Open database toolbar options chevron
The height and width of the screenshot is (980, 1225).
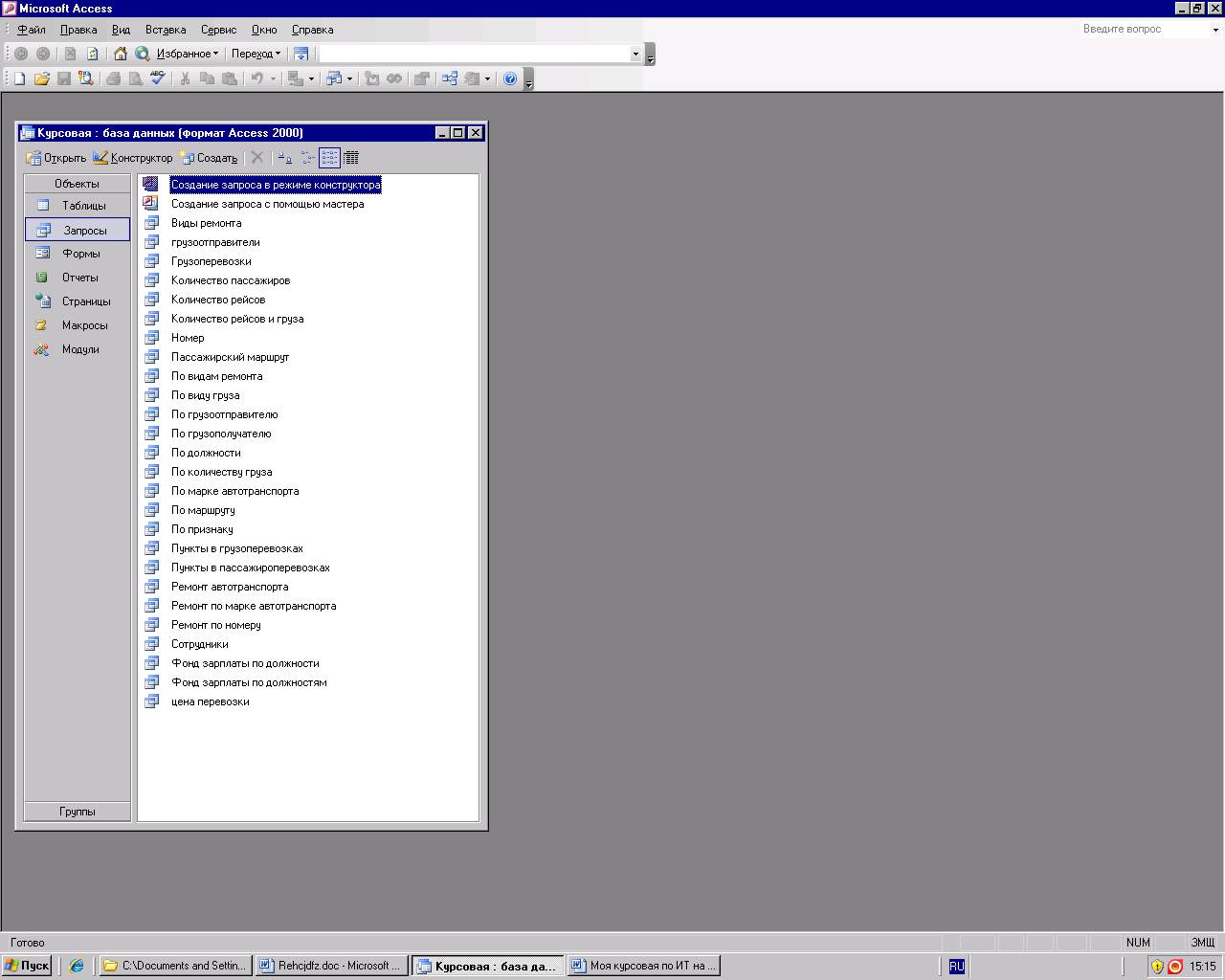coord(528,79)
